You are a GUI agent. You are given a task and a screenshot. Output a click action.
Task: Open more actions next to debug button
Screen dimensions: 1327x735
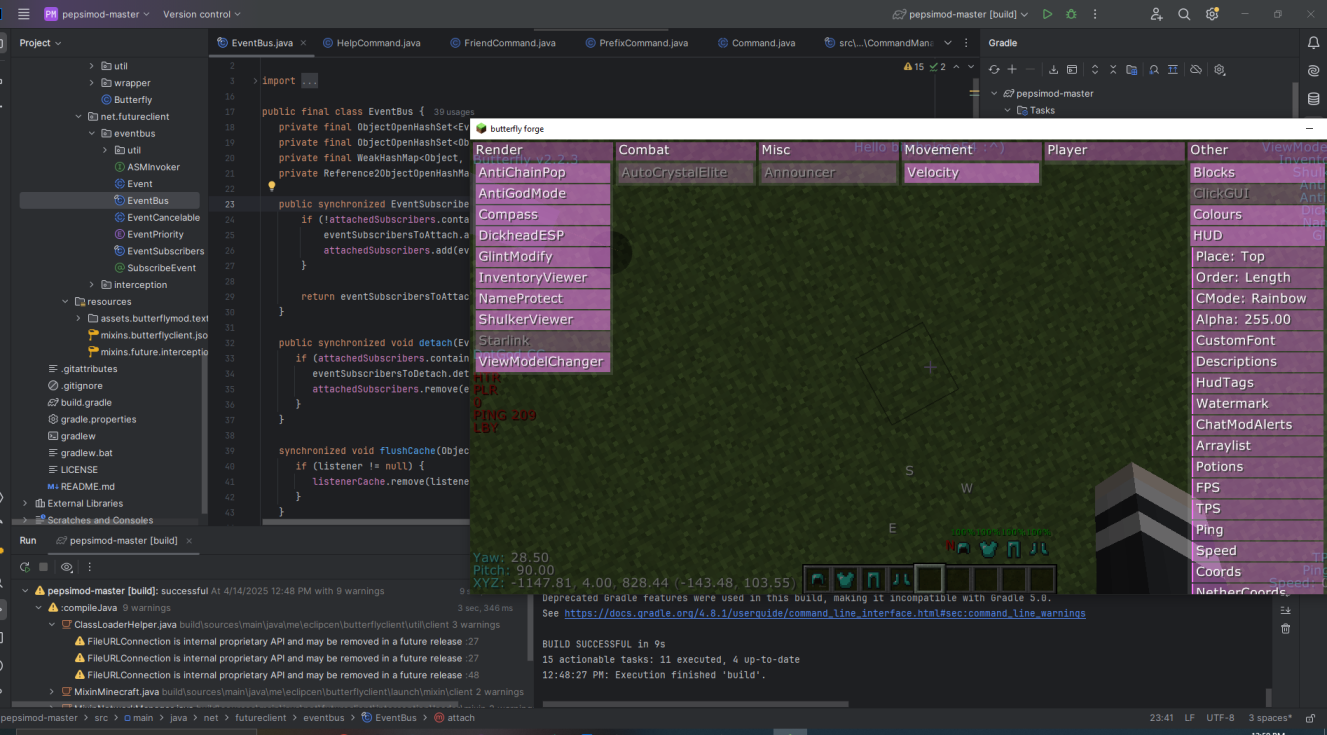point(1096,14)
